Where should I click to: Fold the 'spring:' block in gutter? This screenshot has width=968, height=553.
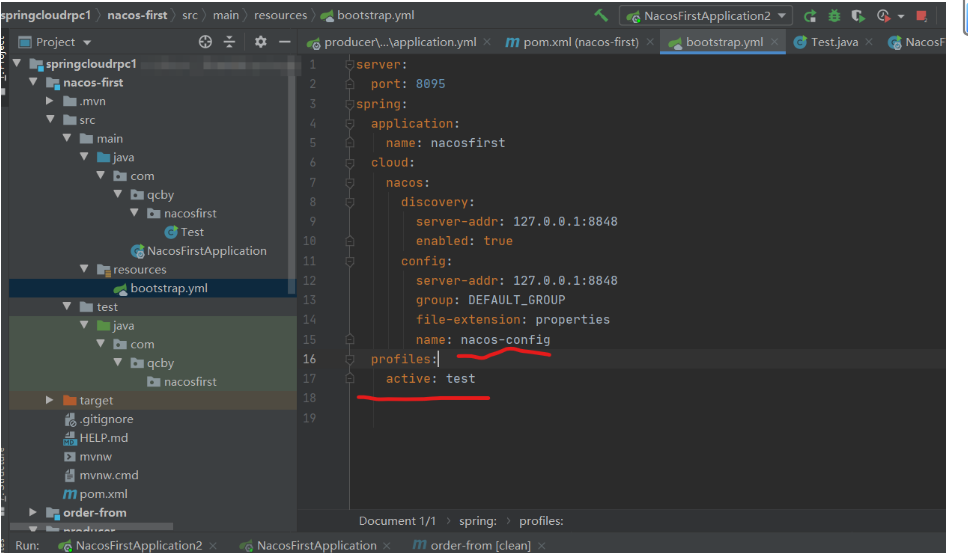pos(349,104)
